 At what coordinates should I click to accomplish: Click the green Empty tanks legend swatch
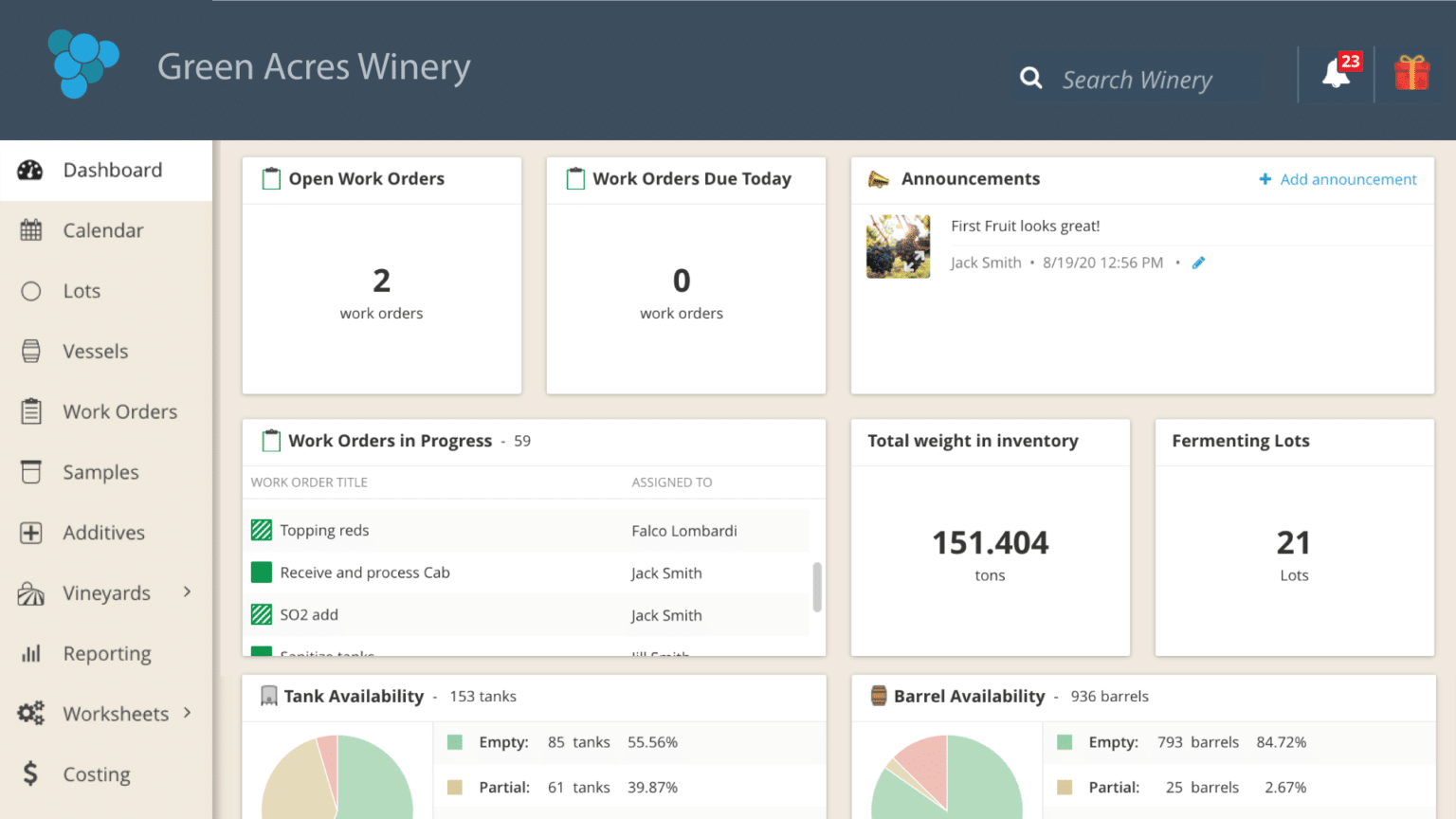[x=455, y=742]
